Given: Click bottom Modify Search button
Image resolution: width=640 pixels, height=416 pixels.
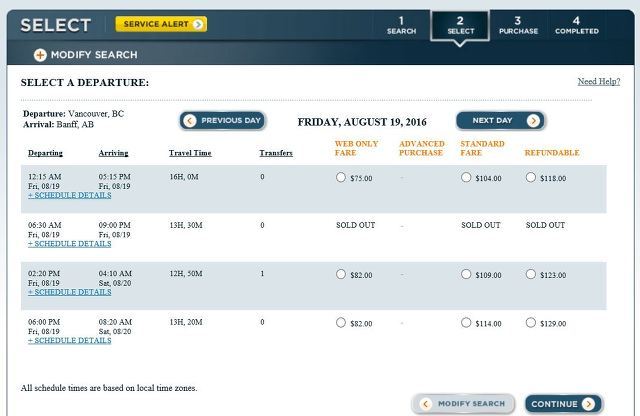Looking at the screenshot, I should [464, 404].
